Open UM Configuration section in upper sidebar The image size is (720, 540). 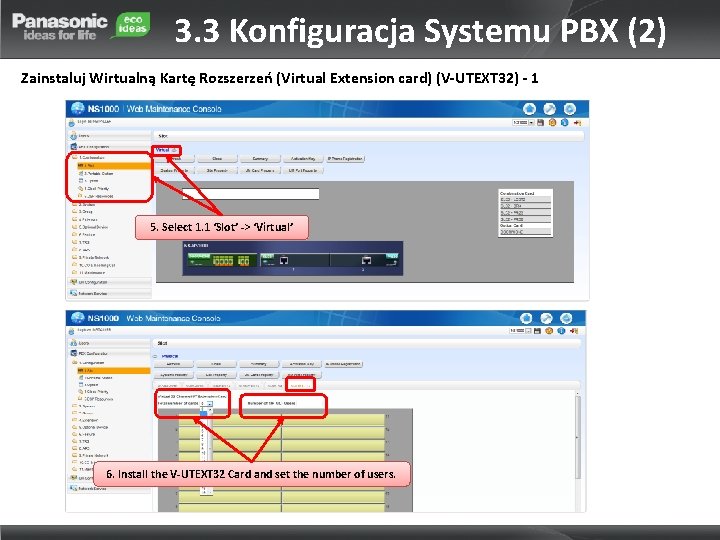pyautogui.click(x=109, y=282)
